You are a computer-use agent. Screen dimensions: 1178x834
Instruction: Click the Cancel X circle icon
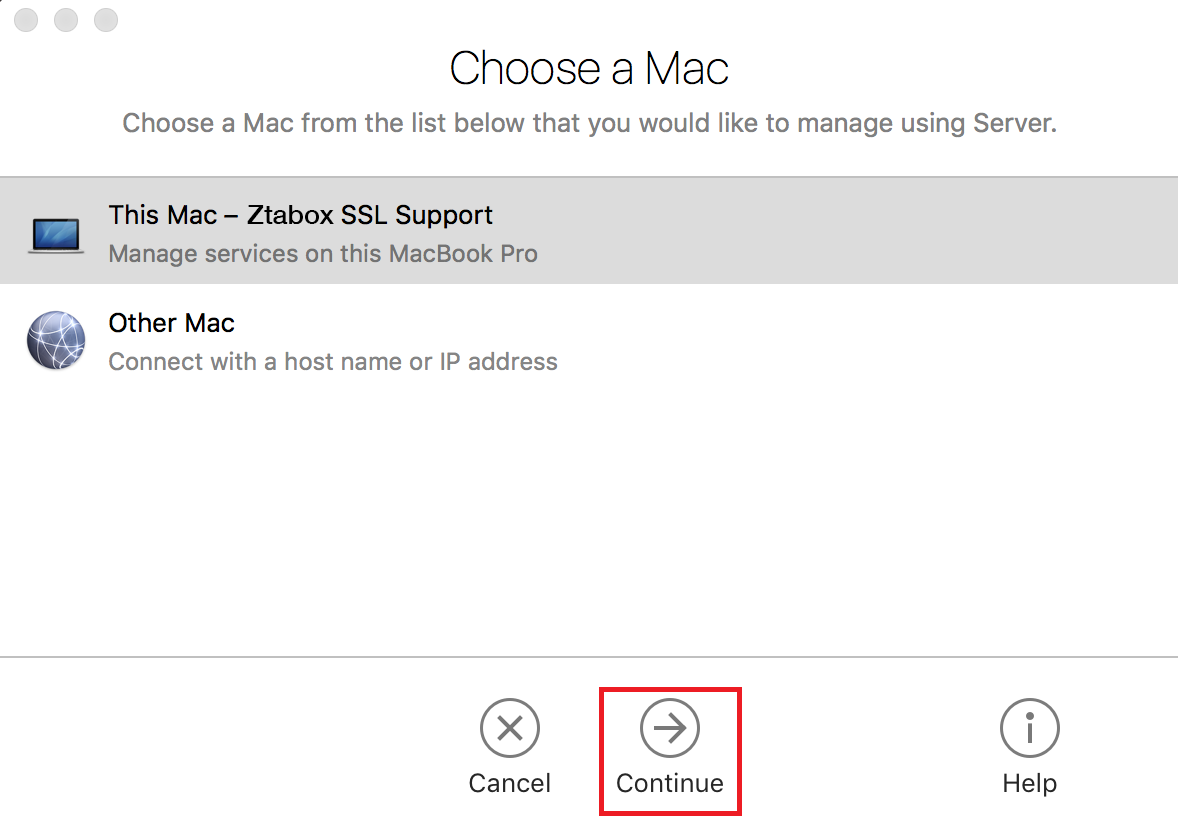pos(510,728)
